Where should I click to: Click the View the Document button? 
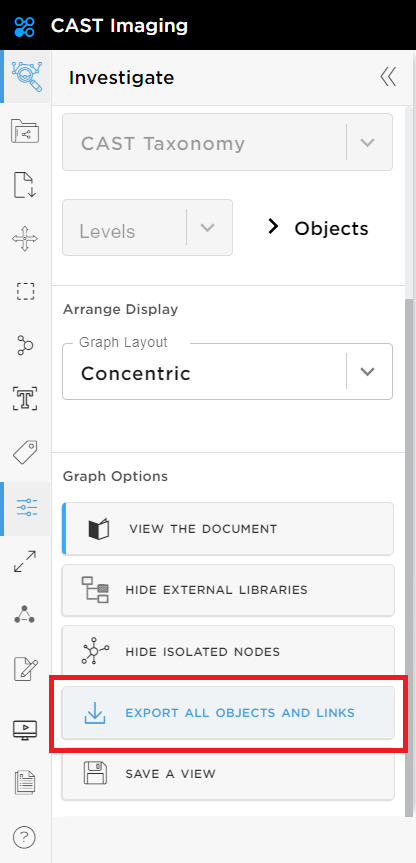(228, 529)
